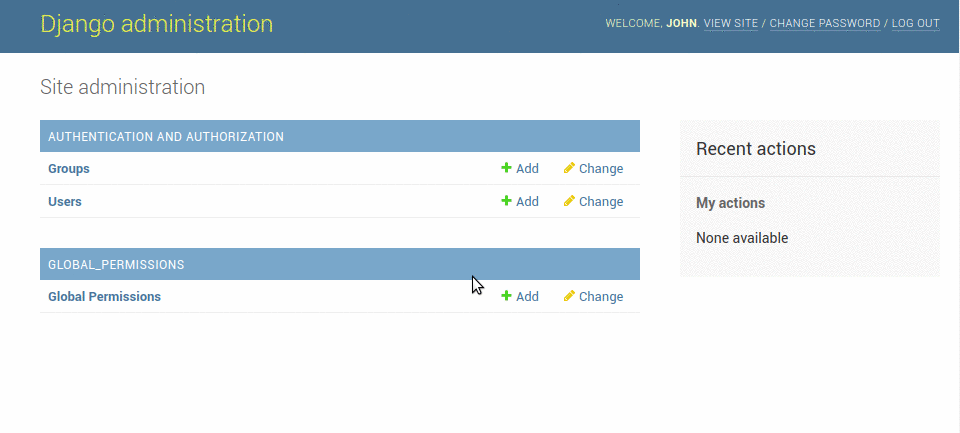
Task: Click View Site in the header
Action: 731,24
